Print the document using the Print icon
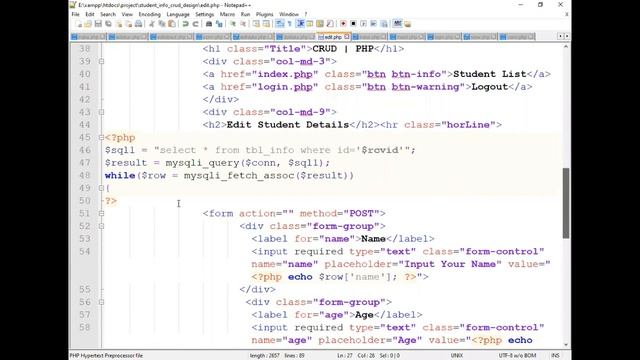Screen dimensions: 640x360 coord(138,24)
